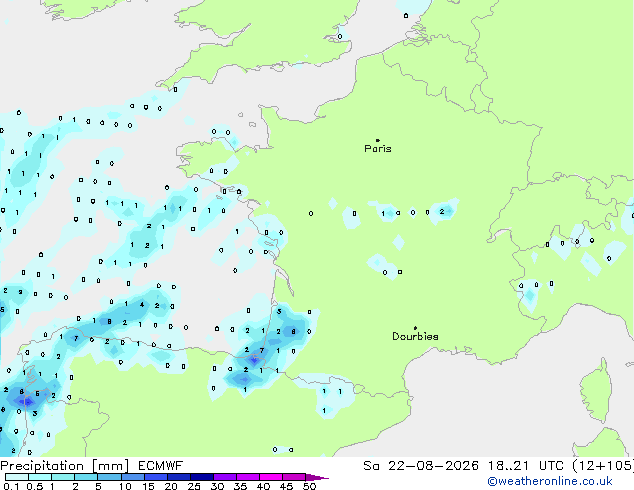Click the legend label 35
Viewport: 634px width, 490px height.
pos(240,486)
